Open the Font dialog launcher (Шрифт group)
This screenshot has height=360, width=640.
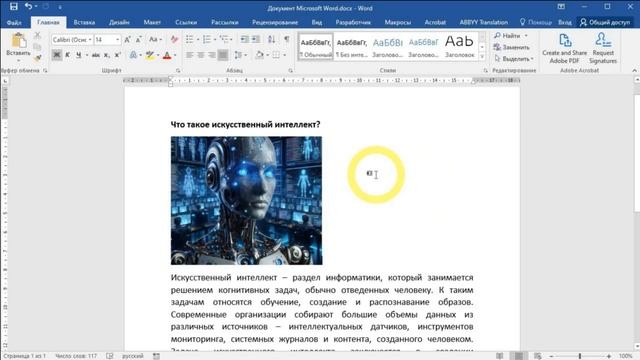[x=178, y=71]
